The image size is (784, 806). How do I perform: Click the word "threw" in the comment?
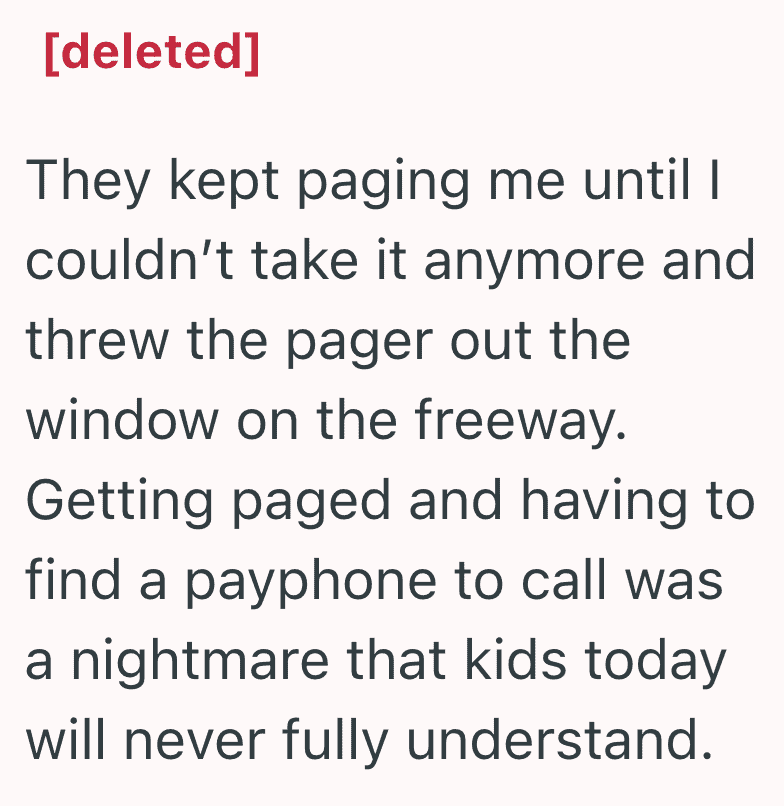point(97,340)
